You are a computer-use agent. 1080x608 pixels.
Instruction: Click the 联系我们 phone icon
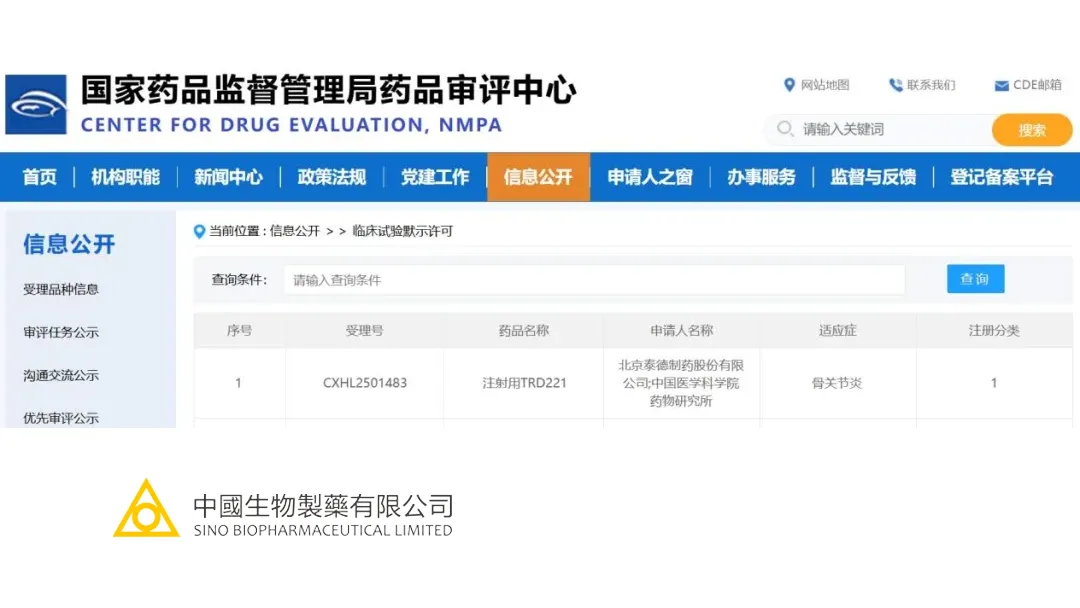[x=897, y=85]
